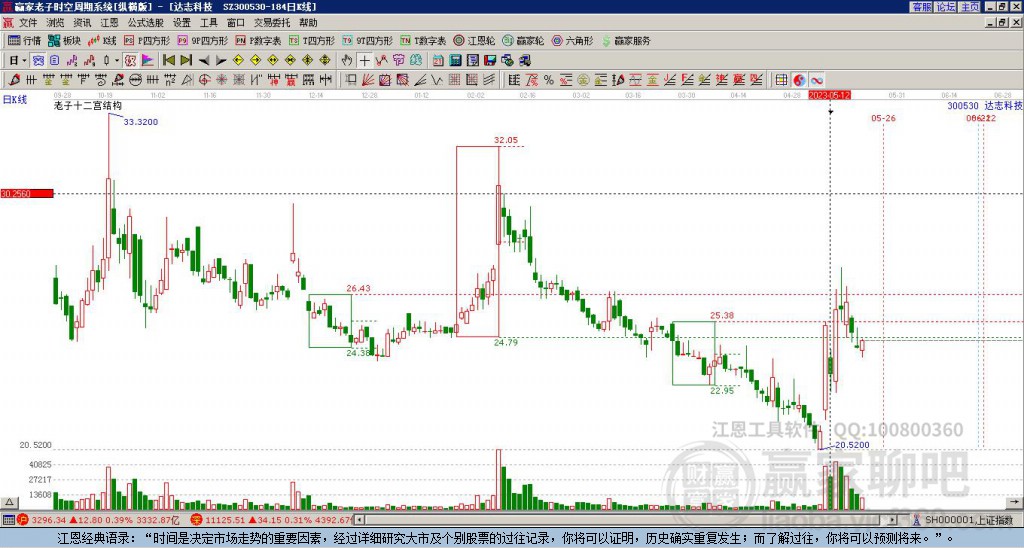
Task: Click the red 30.2560 price tag
Action: (x=27, y=193)
